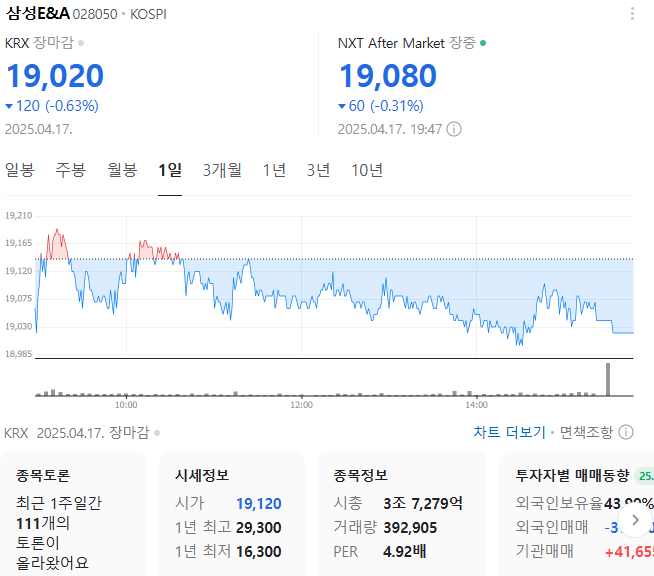Open the three-dot more options menu
This screenshot has height=576, width=654.
pos(632,14)
